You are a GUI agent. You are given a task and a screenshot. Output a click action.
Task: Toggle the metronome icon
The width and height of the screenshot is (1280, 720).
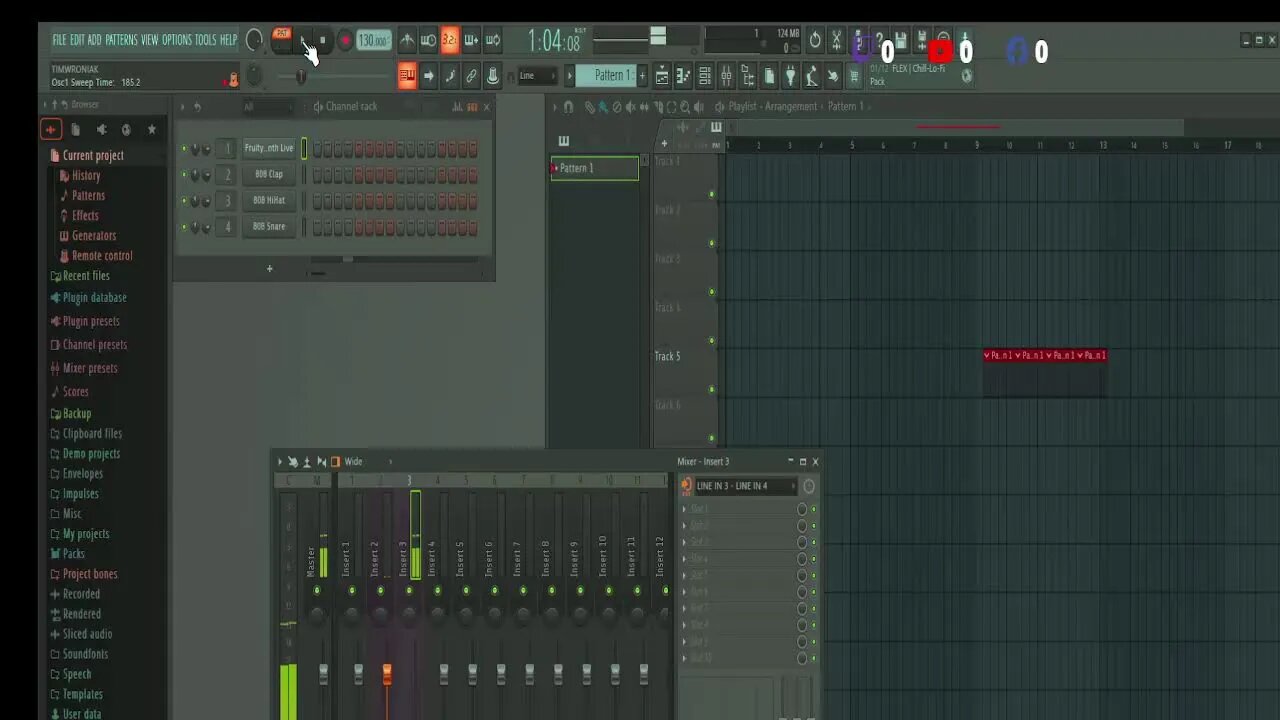[x=407, y=41]
